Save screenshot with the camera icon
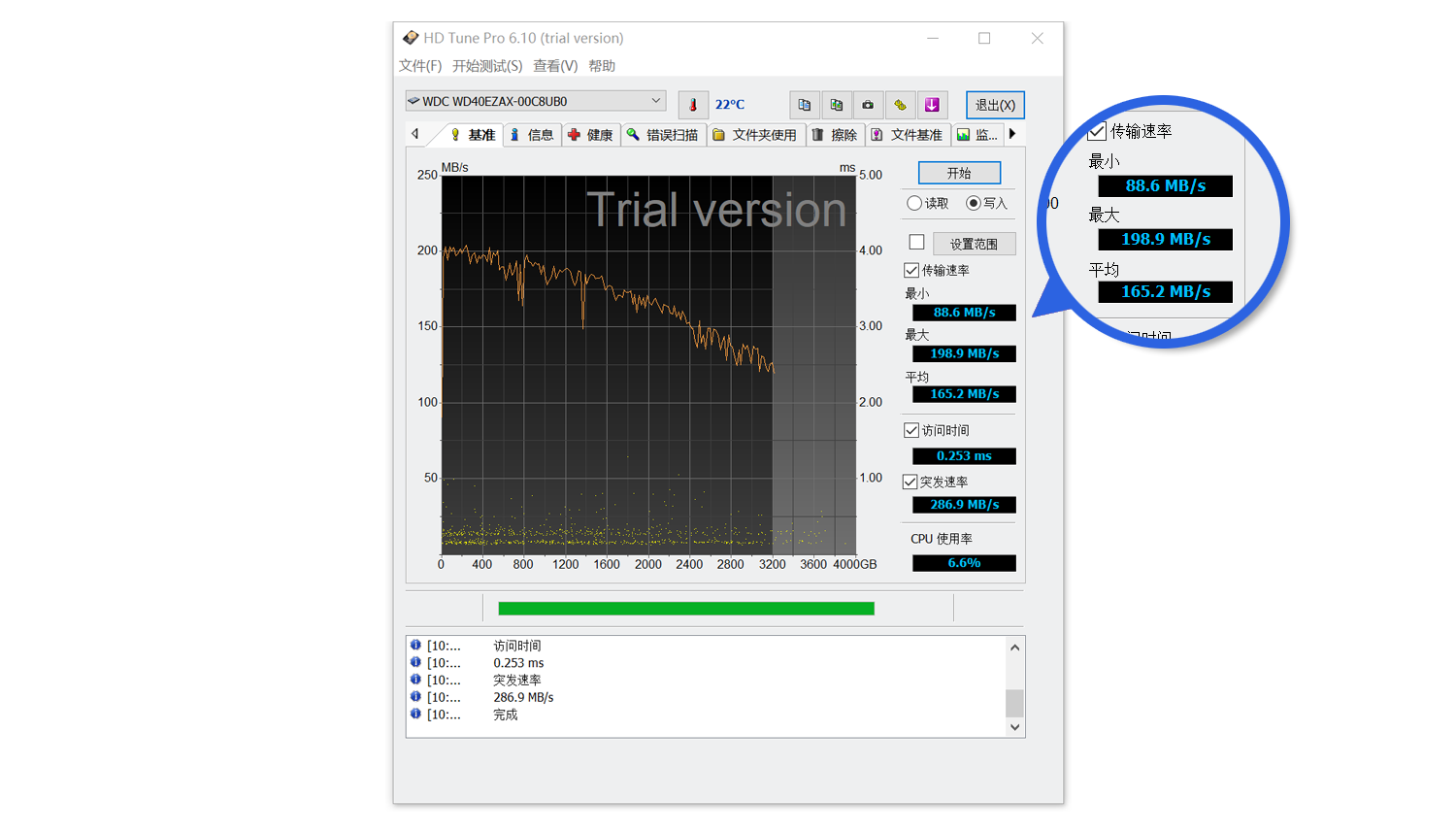1456x832 pixels. click(x=868, y=105)
